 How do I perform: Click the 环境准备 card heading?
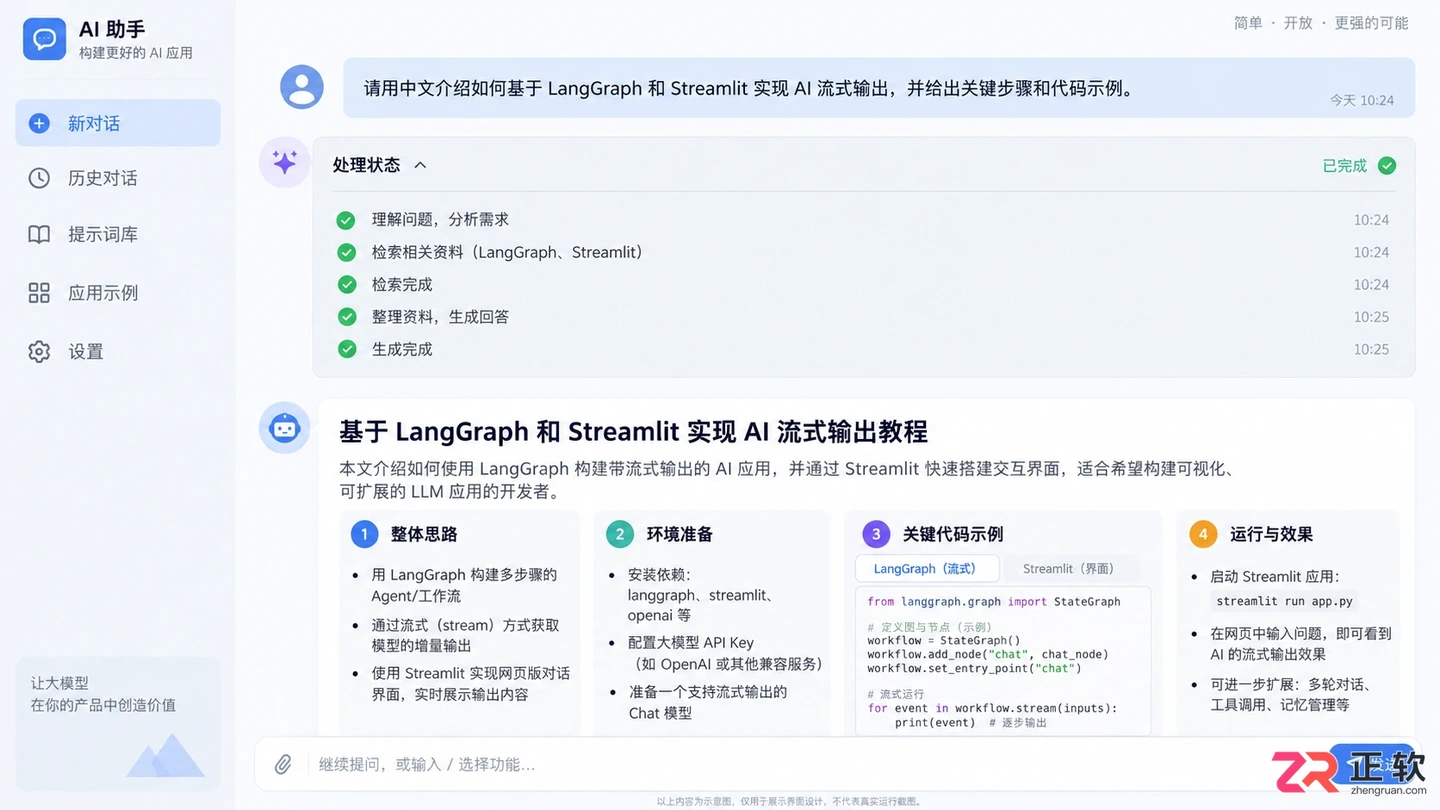[680, 534]
